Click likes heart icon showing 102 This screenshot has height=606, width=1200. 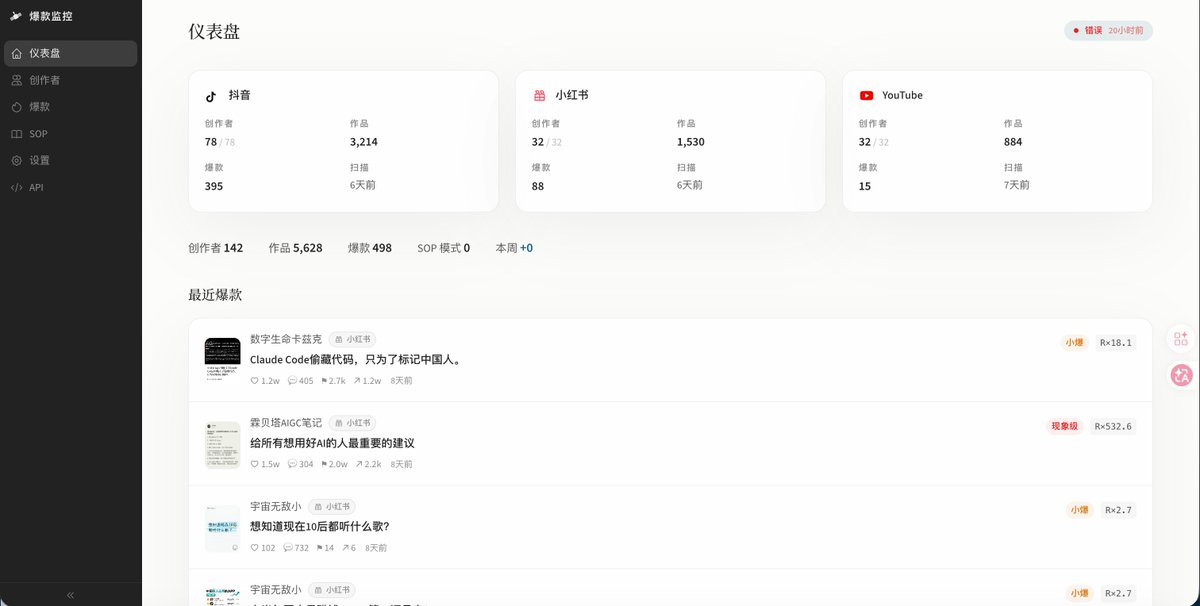pyautogui.click(x=254, y=548)
